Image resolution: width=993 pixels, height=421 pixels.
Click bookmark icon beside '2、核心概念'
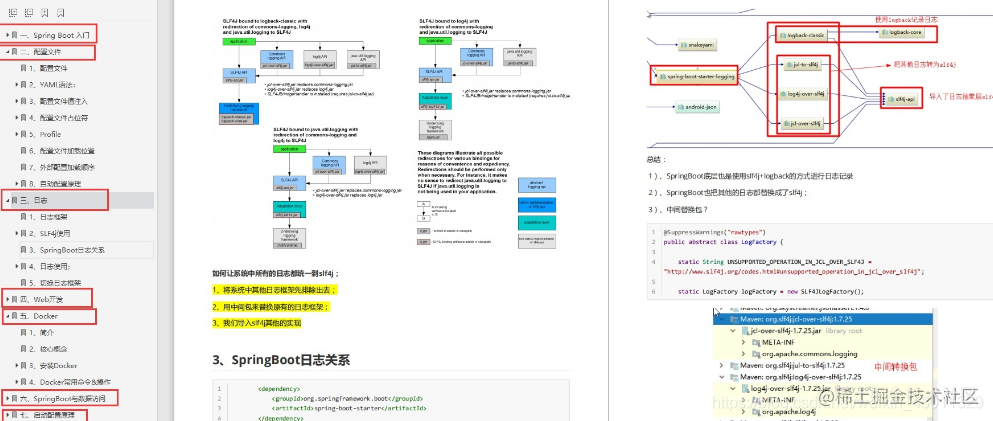23,349
